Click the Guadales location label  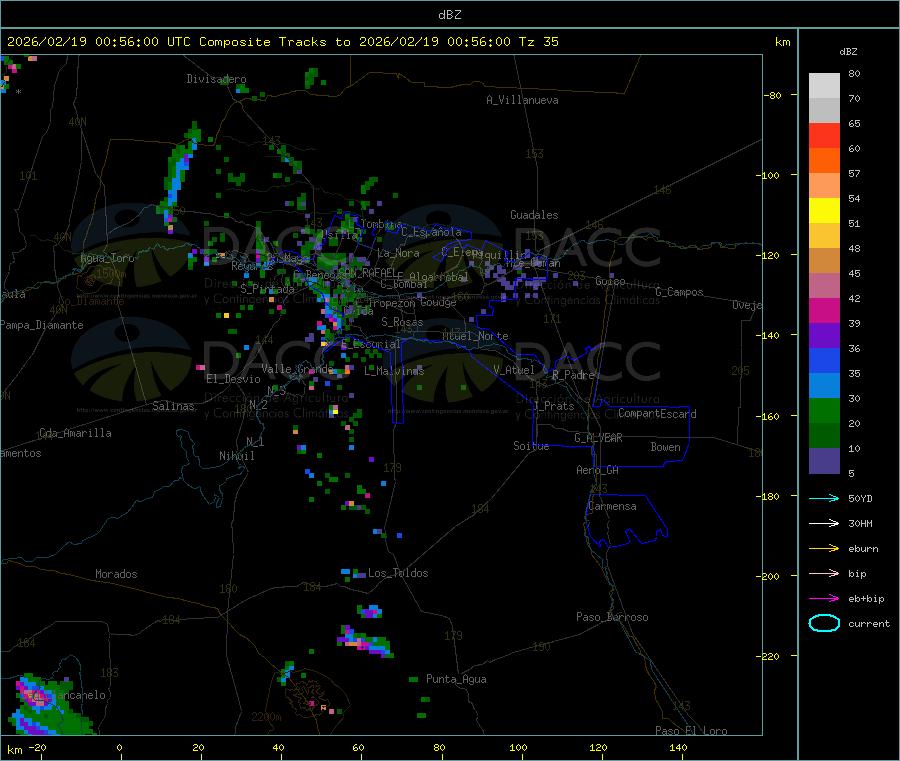point(534,215)
